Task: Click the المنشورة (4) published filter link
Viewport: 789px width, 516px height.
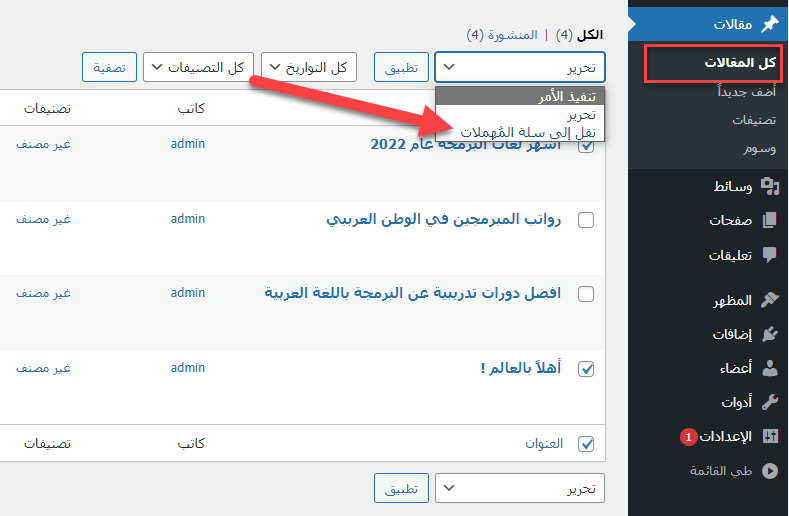Action: [502, 35]
